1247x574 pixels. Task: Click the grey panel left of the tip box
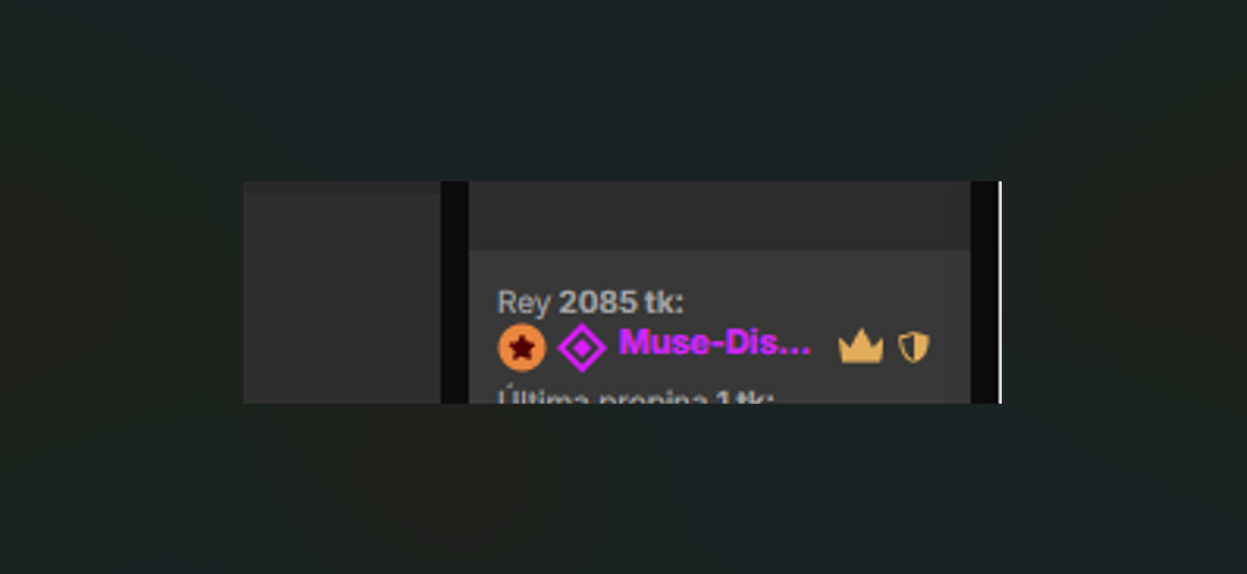click(342, 298)
